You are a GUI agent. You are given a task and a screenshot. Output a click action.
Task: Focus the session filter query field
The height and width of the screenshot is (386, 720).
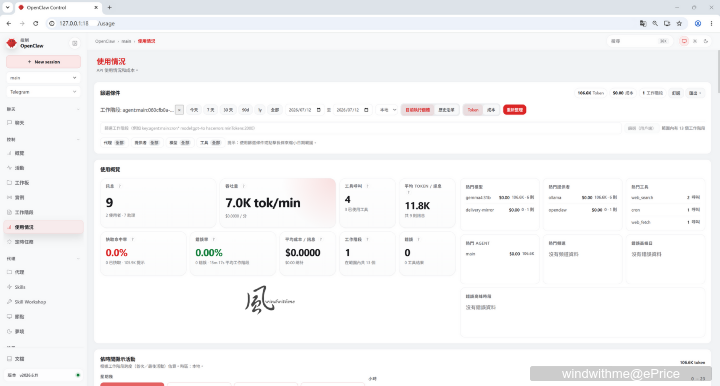pos(361,128)
